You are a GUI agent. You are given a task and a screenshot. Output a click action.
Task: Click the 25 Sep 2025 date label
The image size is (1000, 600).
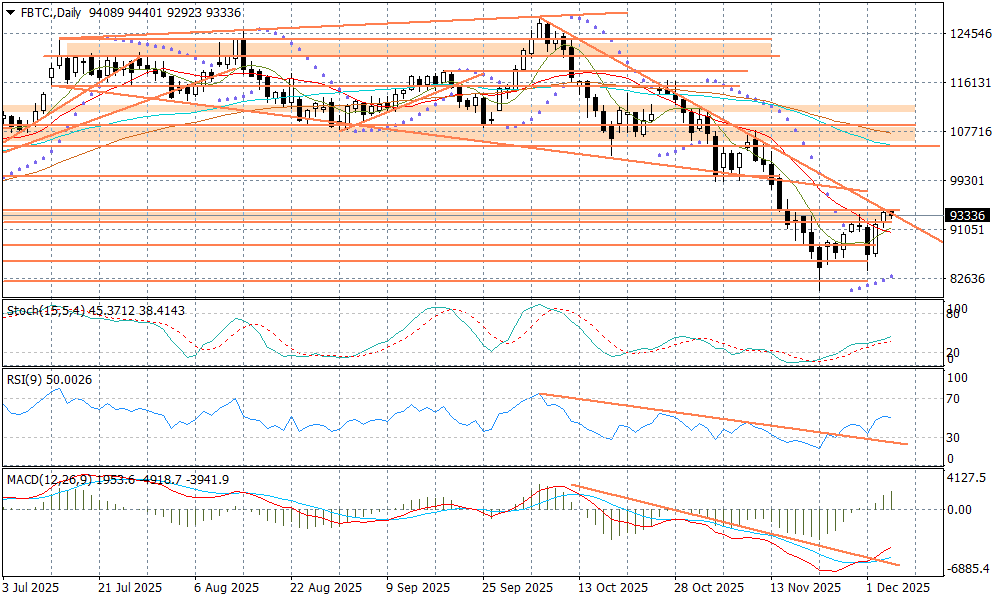click(518, 587)
